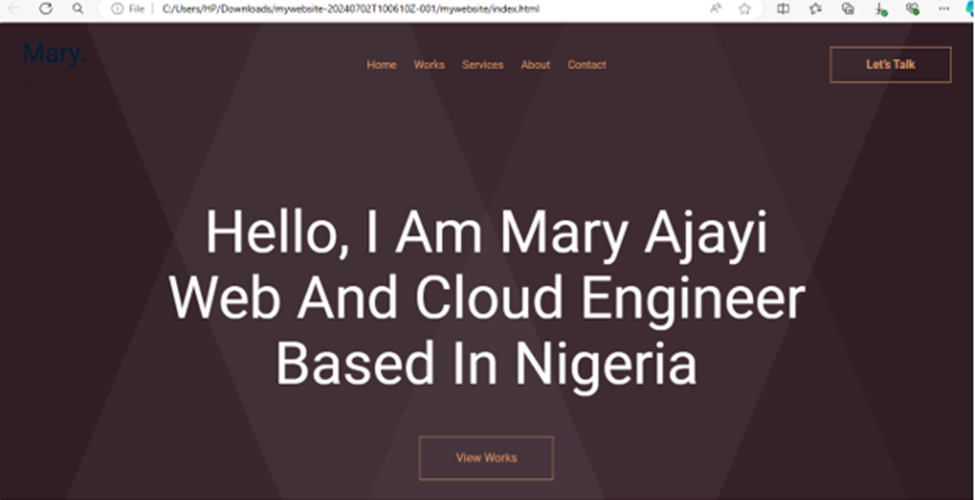The image size is (975, 500).
Task: Reload the page with the refresh icon
Action: (45, 8)
